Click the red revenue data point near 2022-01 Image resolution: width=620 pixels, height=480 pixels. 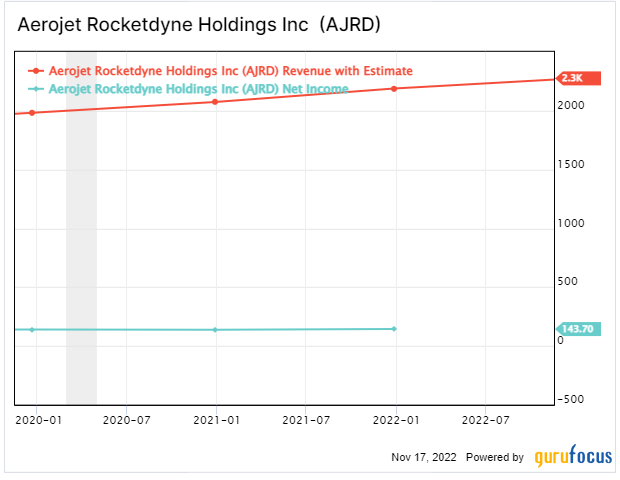point(394,89)
